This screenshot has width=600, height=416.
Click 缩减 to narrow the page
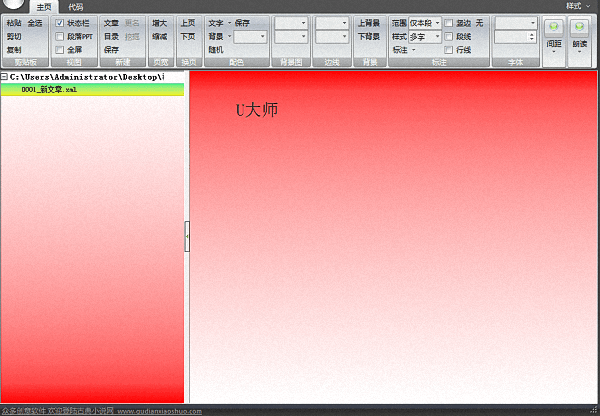[x=160, y=37]
